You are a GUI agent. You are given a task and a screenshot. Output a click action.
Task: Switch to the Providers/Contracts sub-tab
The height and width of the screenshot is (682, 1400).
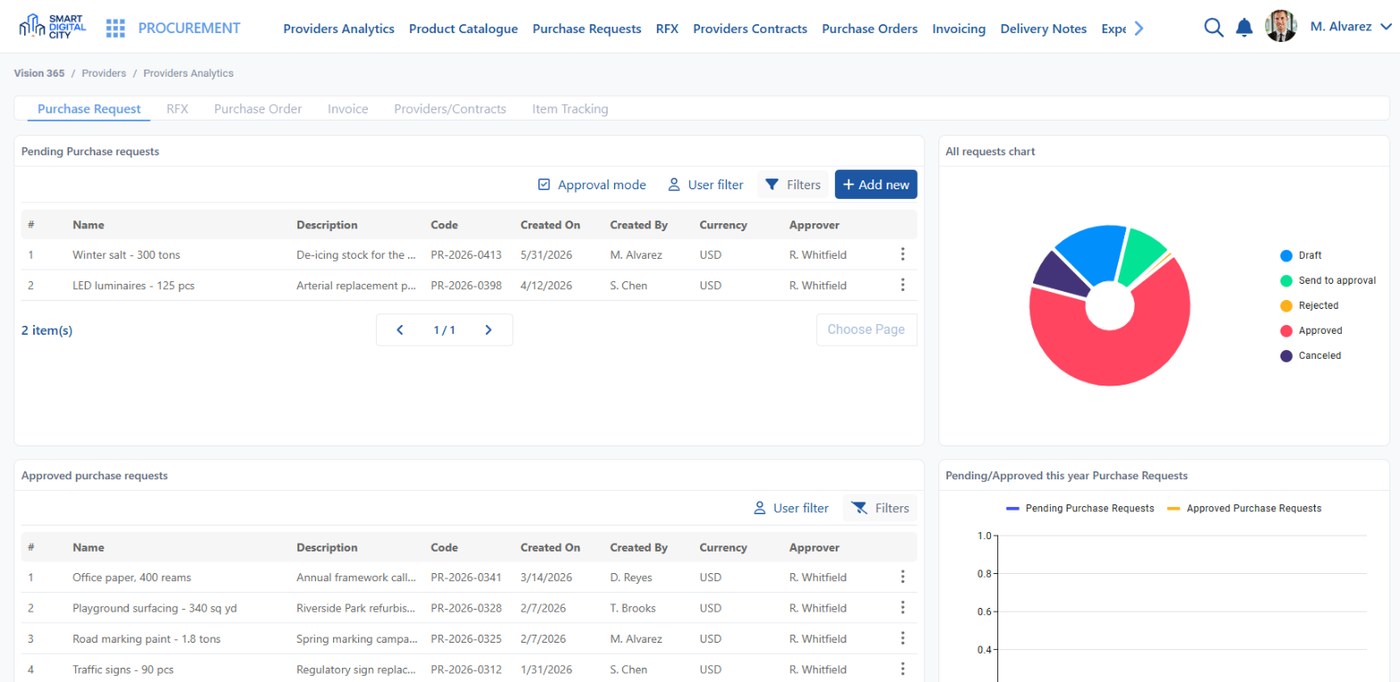450,109
